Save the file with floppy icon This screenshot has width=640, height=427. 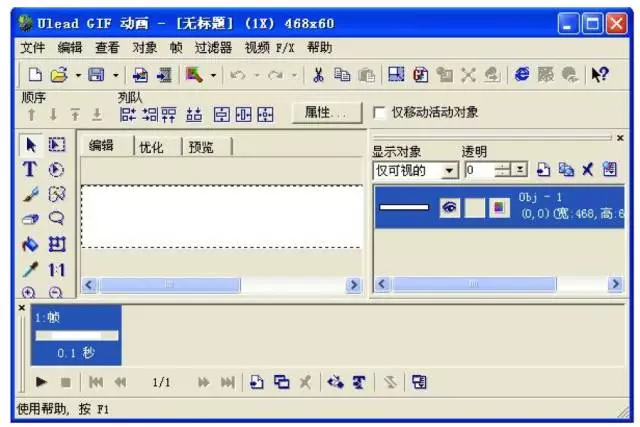[x=96, y=75]
